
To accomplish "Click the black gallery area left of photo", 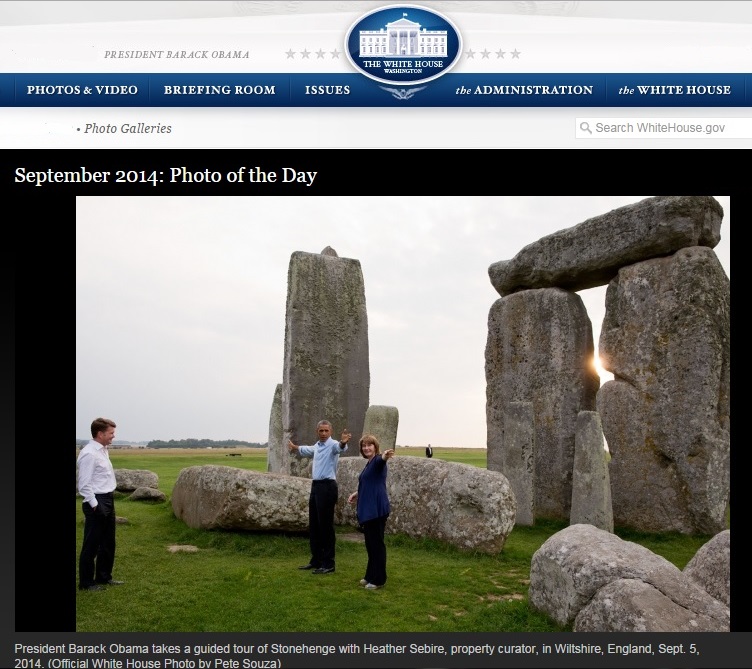I will [x=45, y=414].
